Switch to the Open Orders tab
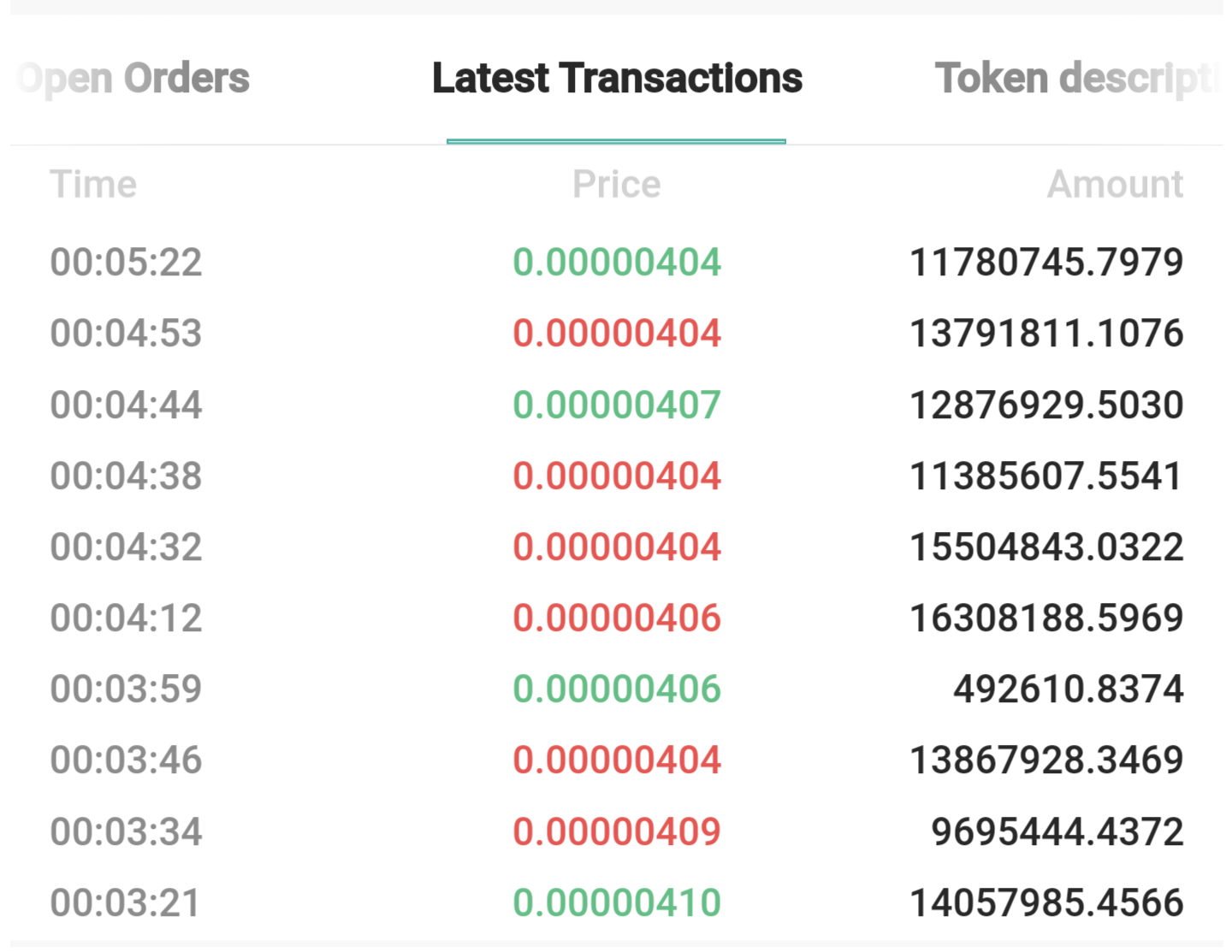1232x952 pixels. tap(132, 78)
